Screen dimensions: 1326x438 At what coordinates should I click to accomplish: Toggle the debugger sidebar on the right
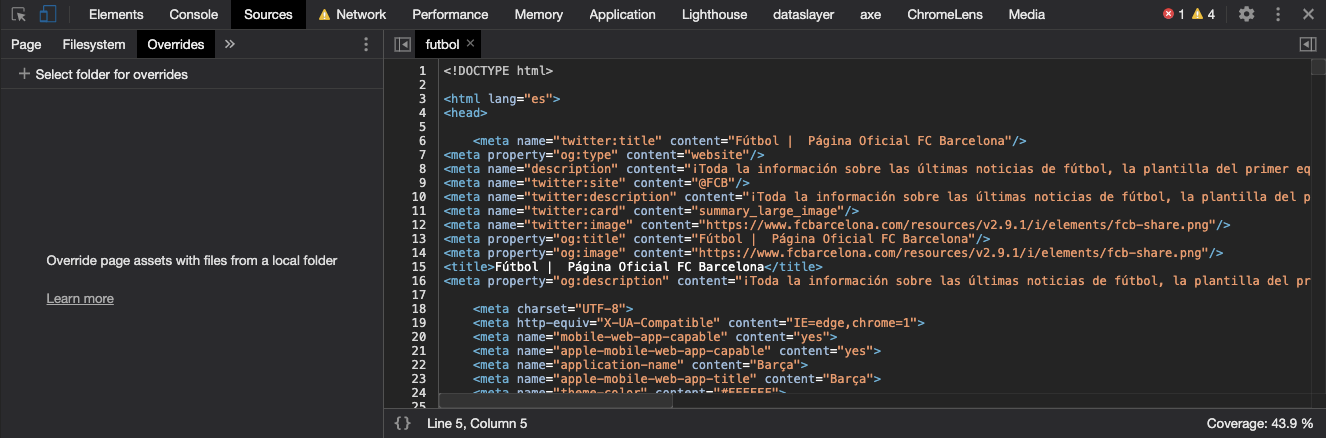[x=1307, y=45]
